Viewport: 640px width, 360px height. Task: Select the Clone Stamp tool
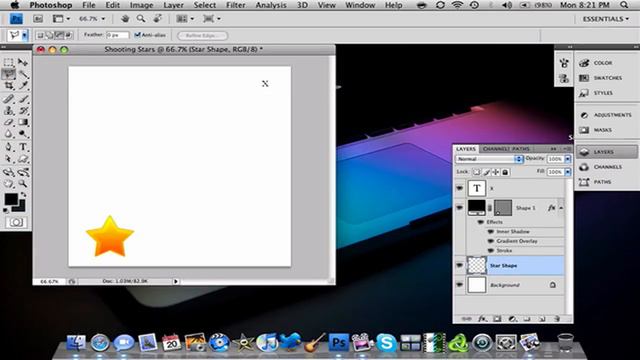(x=8, y=111)
